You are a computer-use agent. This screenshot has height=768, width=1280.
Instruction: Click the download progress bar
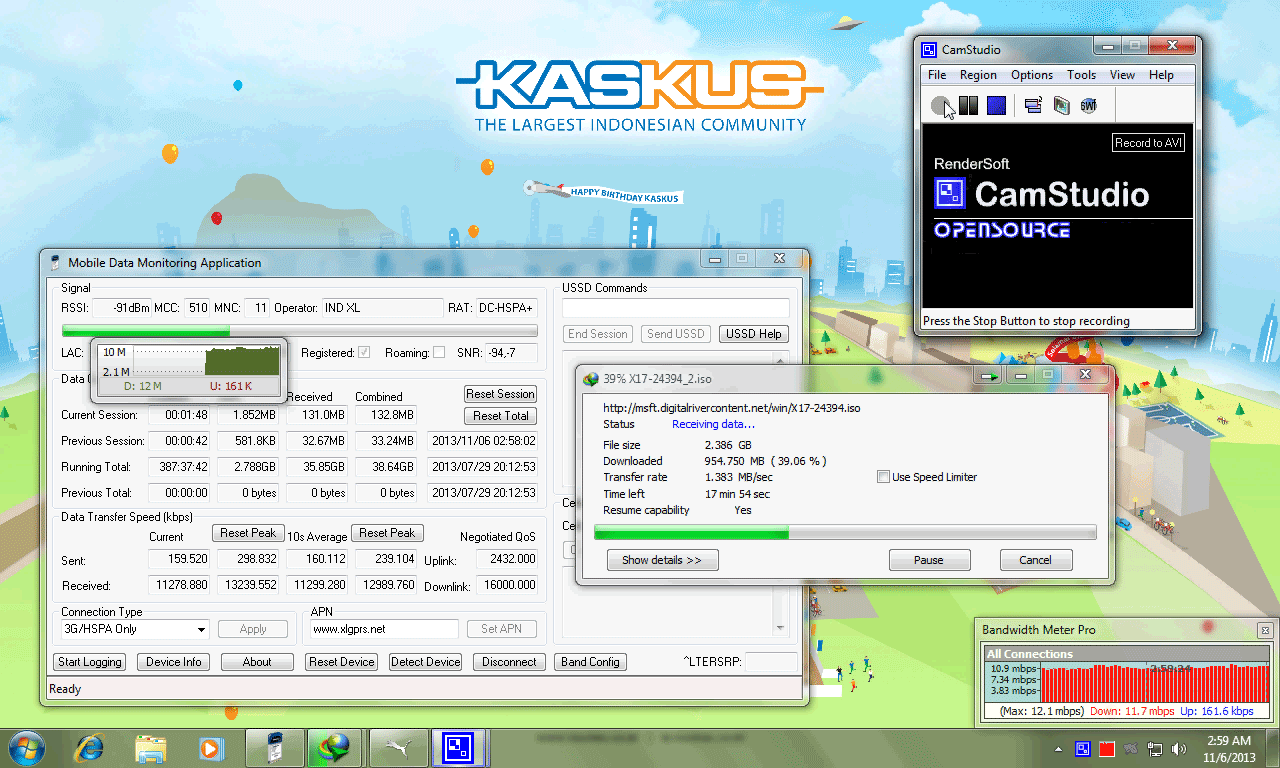tap(845, 533)
